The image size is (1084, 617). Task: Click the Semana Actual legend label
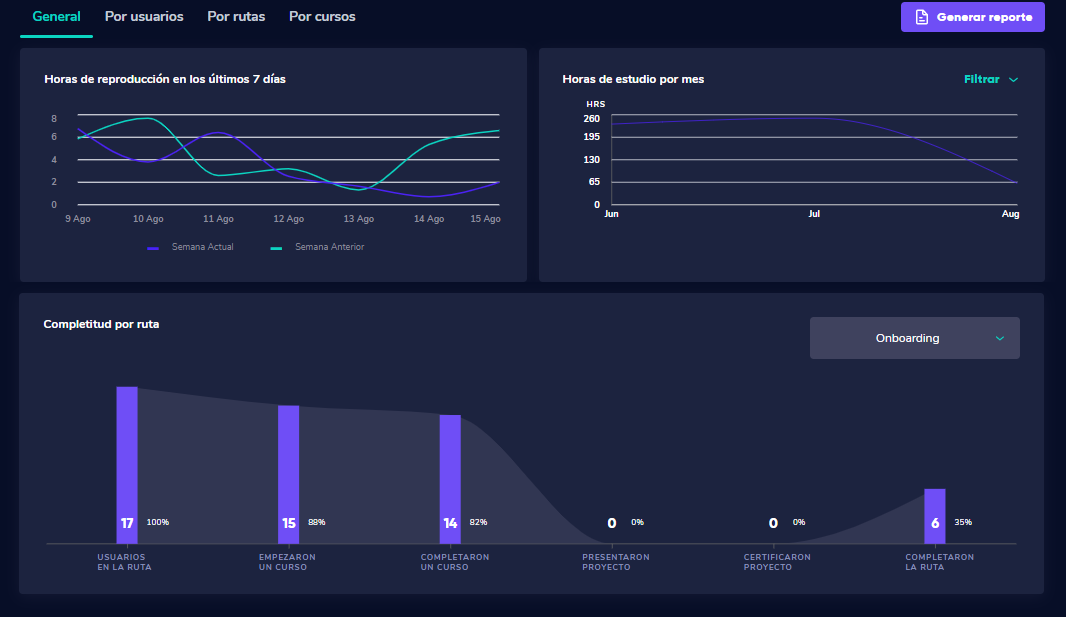tap(203, 246)
